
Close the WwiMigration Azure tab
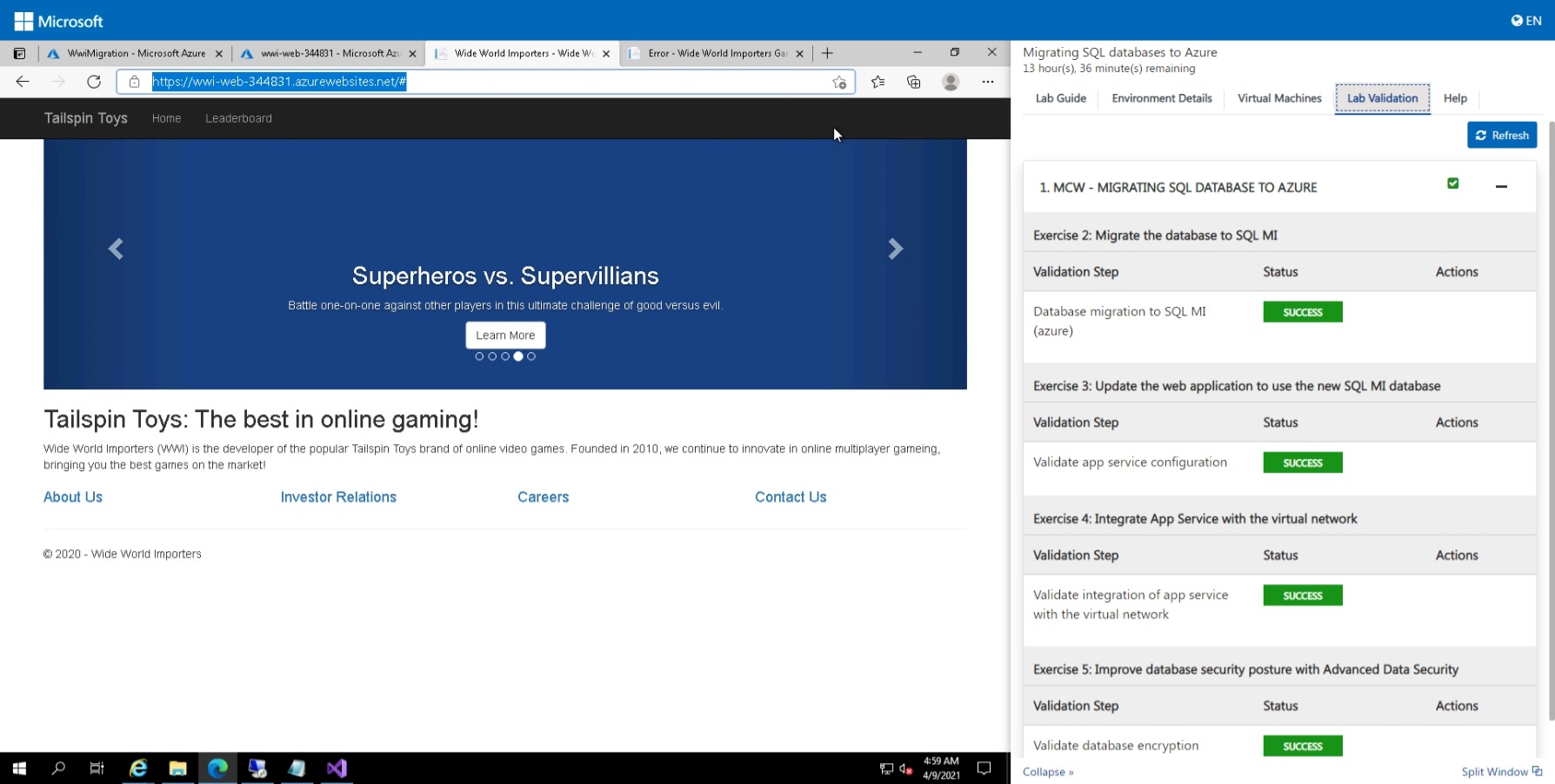tap(218, 54)
